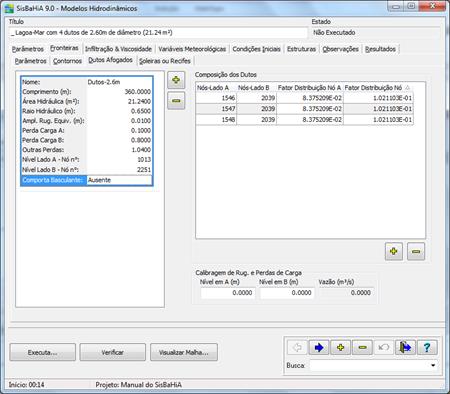Click the Nível em A (m) input
This screenshot has width=450, height=394.
click(x=228, y=293)
